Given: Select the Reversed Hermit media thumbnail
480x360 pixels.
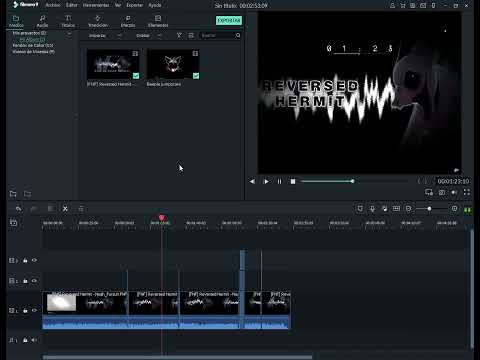Looking at the screenshot, I should click(x=113, y=64).
